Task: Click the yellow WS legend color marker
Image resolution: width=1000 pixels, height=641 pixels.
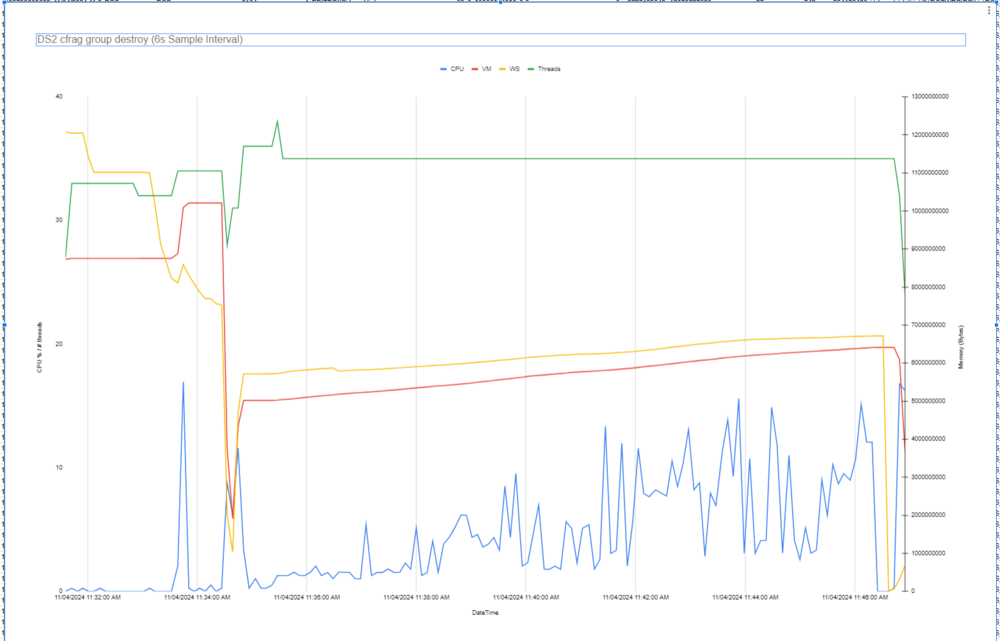Action: (503, 69)
